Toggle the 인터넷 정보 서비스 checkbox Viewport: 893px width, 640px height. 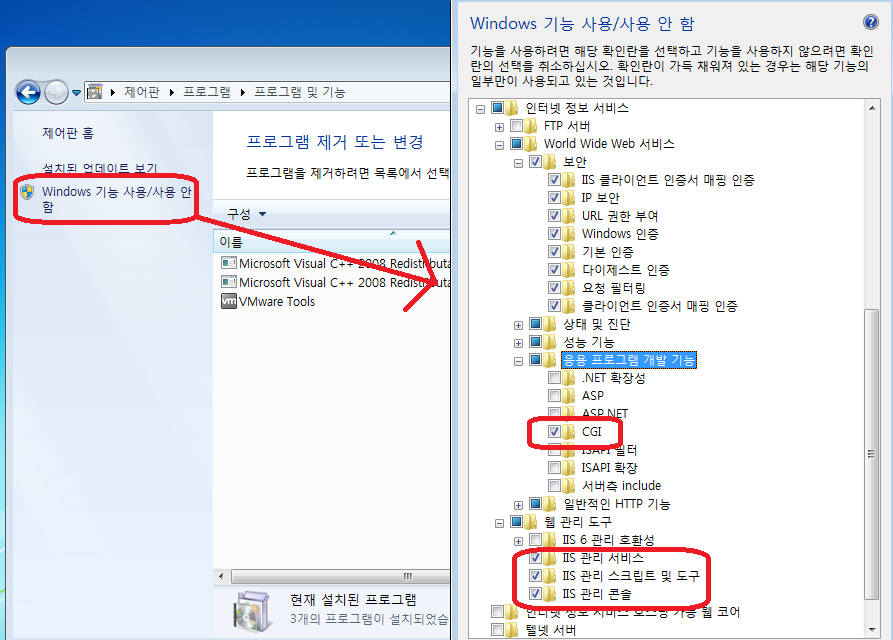pyautogui.click(x=497, y=107)
